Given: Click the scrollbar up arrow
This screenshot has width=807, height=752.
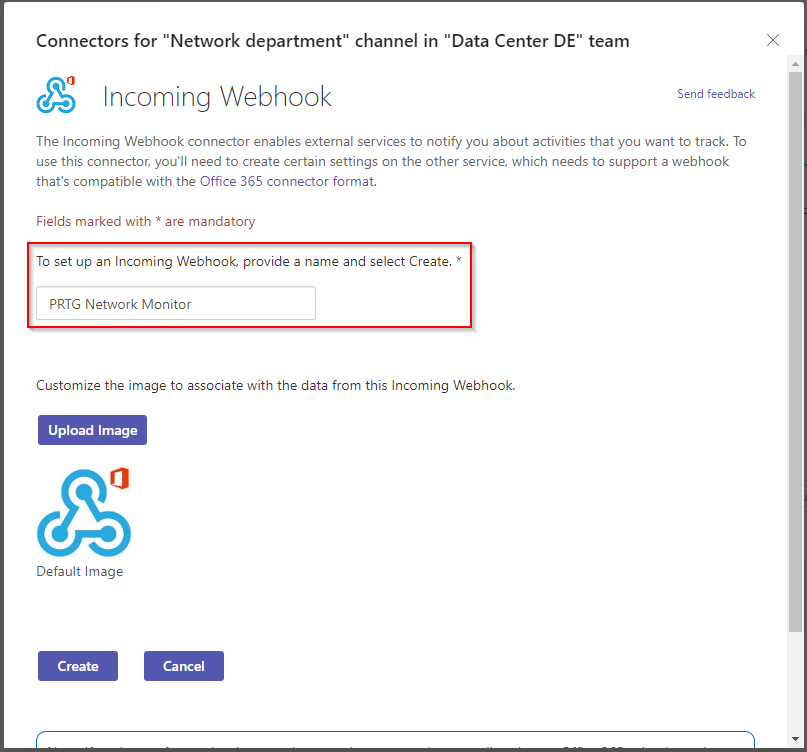Looking at the screenshot, I should tap(795, 64).
